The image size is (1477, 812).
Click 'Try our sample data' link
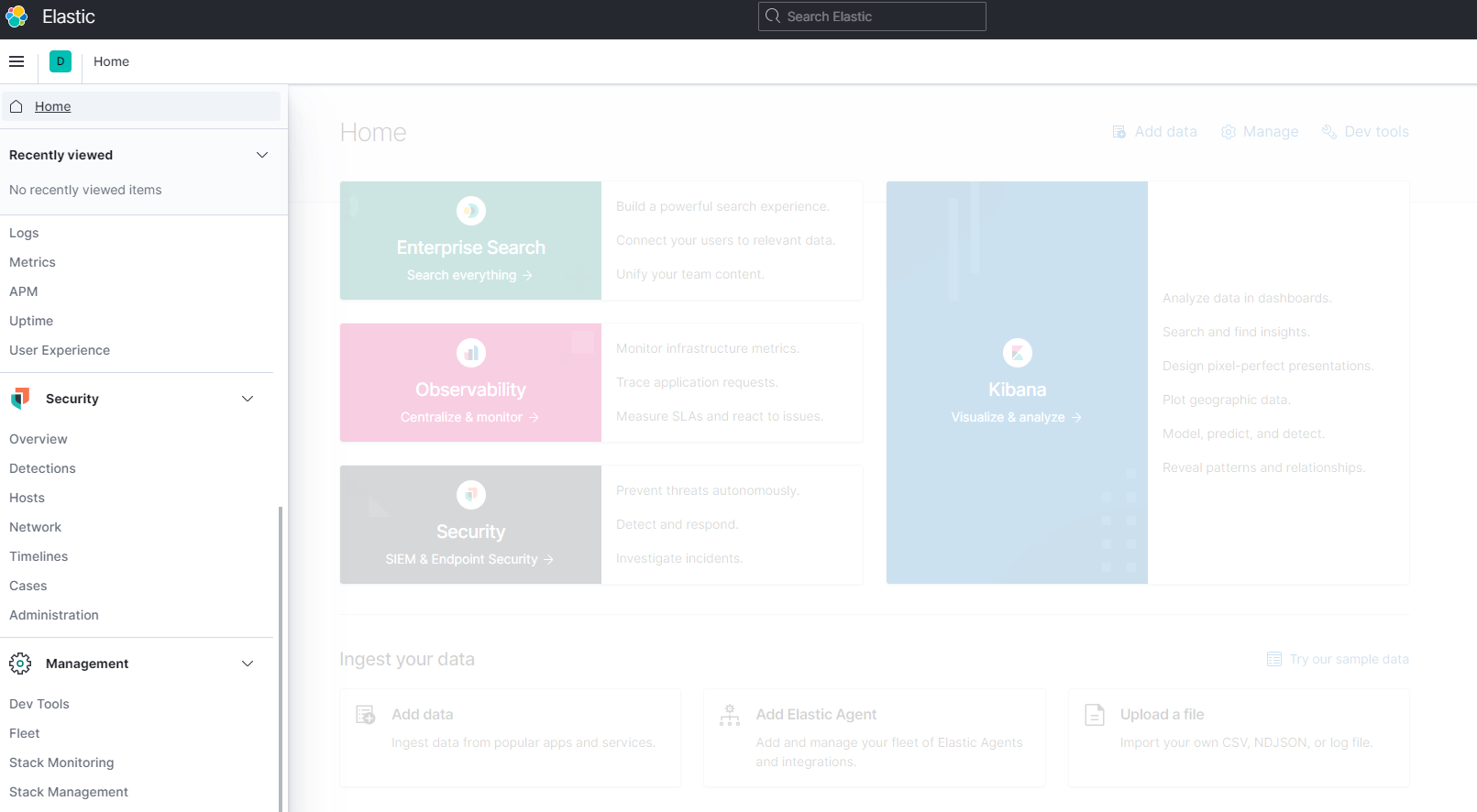click(x=1349, y=659)
